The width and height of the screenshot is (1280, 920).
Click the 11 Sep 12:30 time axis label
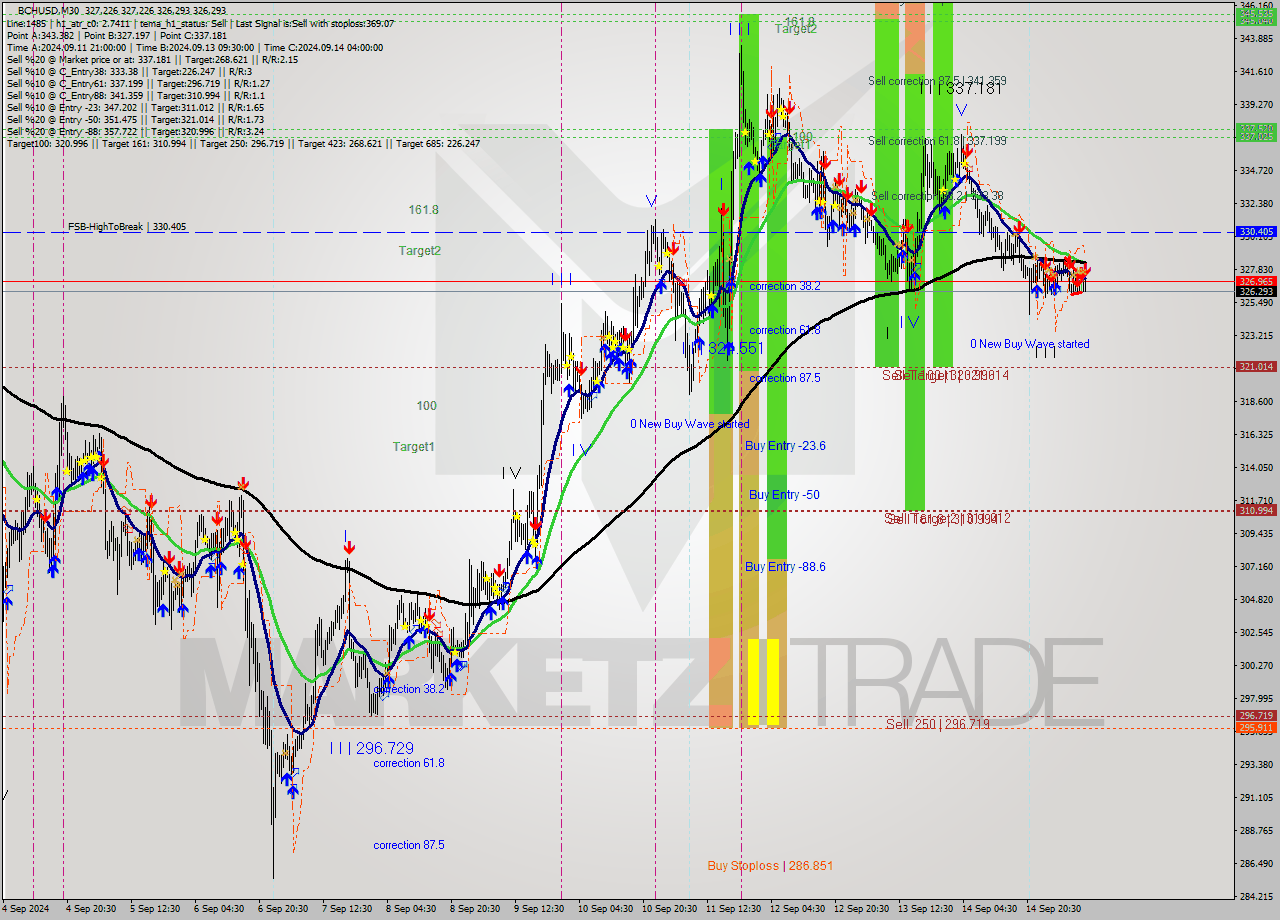click(x=733, y=909)
